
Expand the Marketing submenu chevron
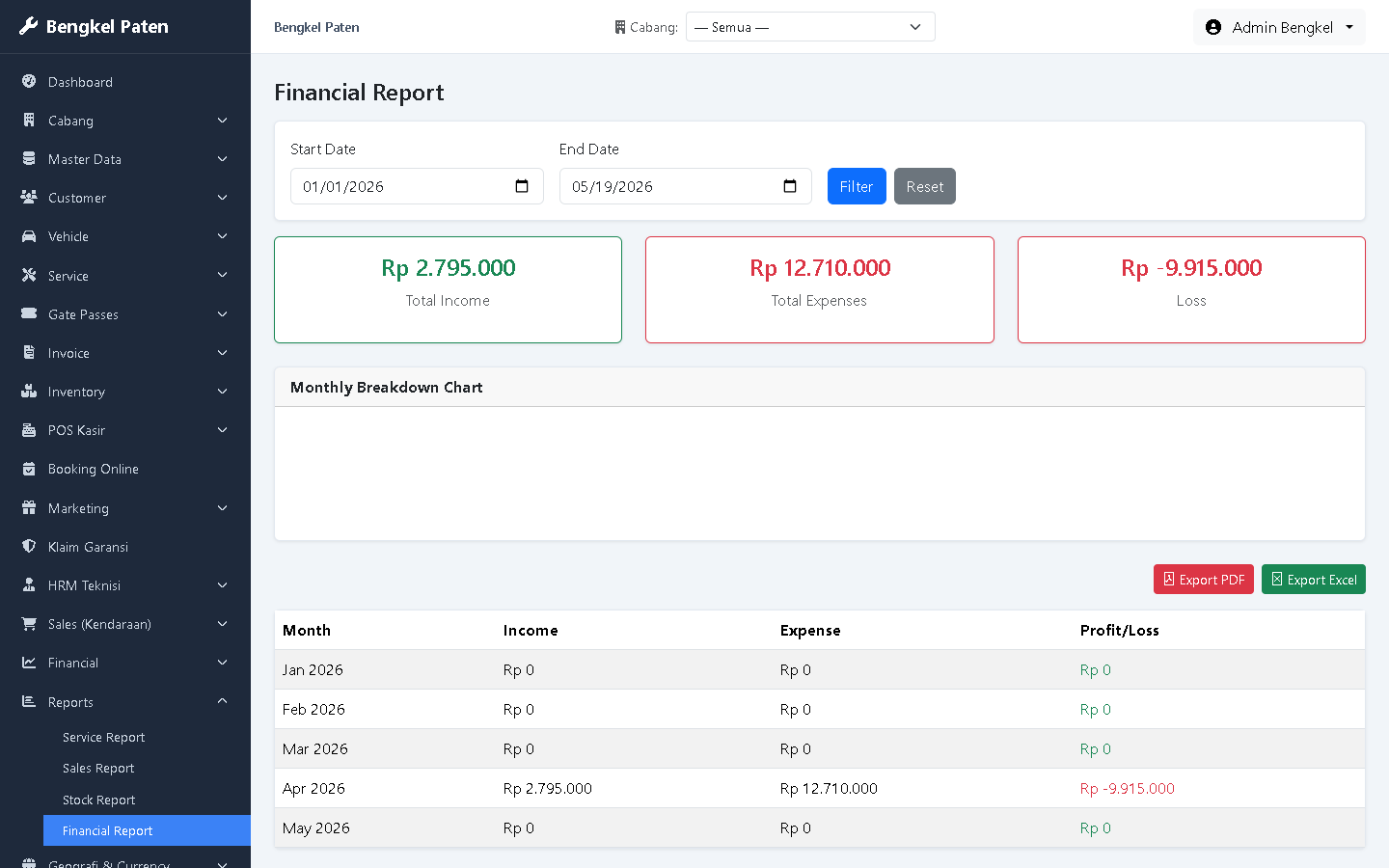coord(223,508)
